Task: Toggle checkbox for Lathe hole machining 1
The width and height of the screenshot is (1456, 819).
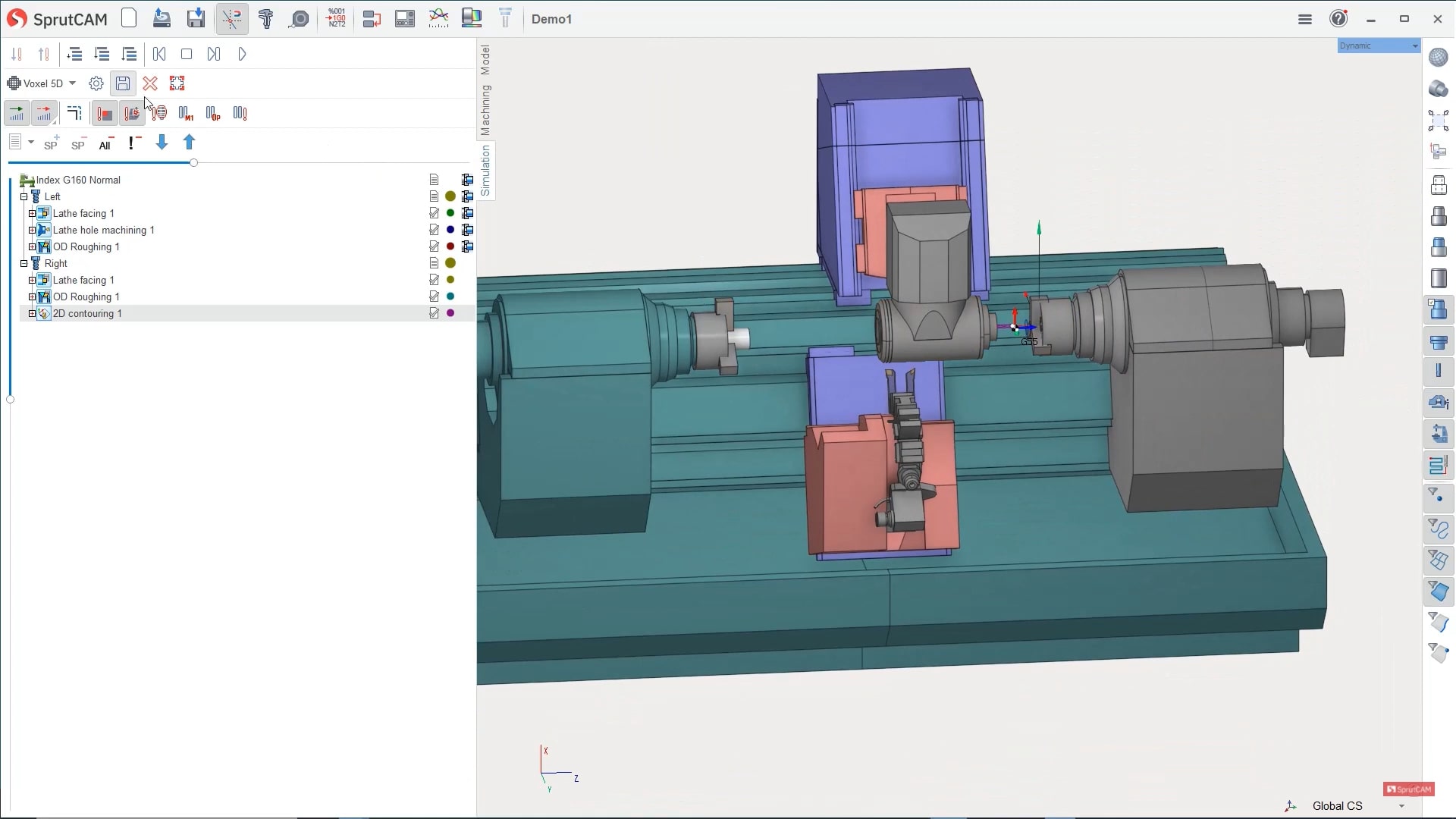Action: tap(434, 230)
